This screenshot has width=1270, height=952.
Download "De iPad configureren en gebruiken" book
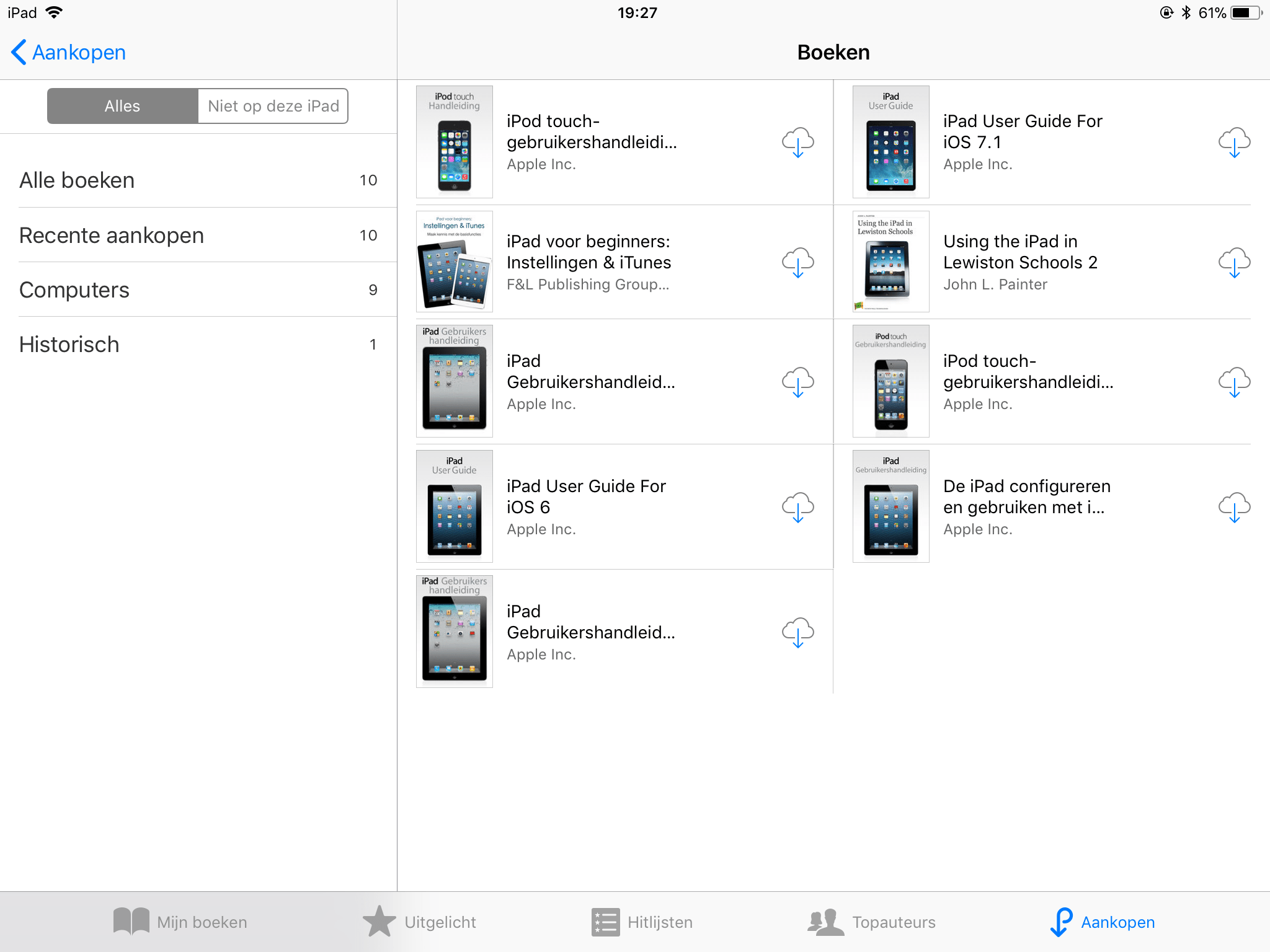[x=1235, y=506]
